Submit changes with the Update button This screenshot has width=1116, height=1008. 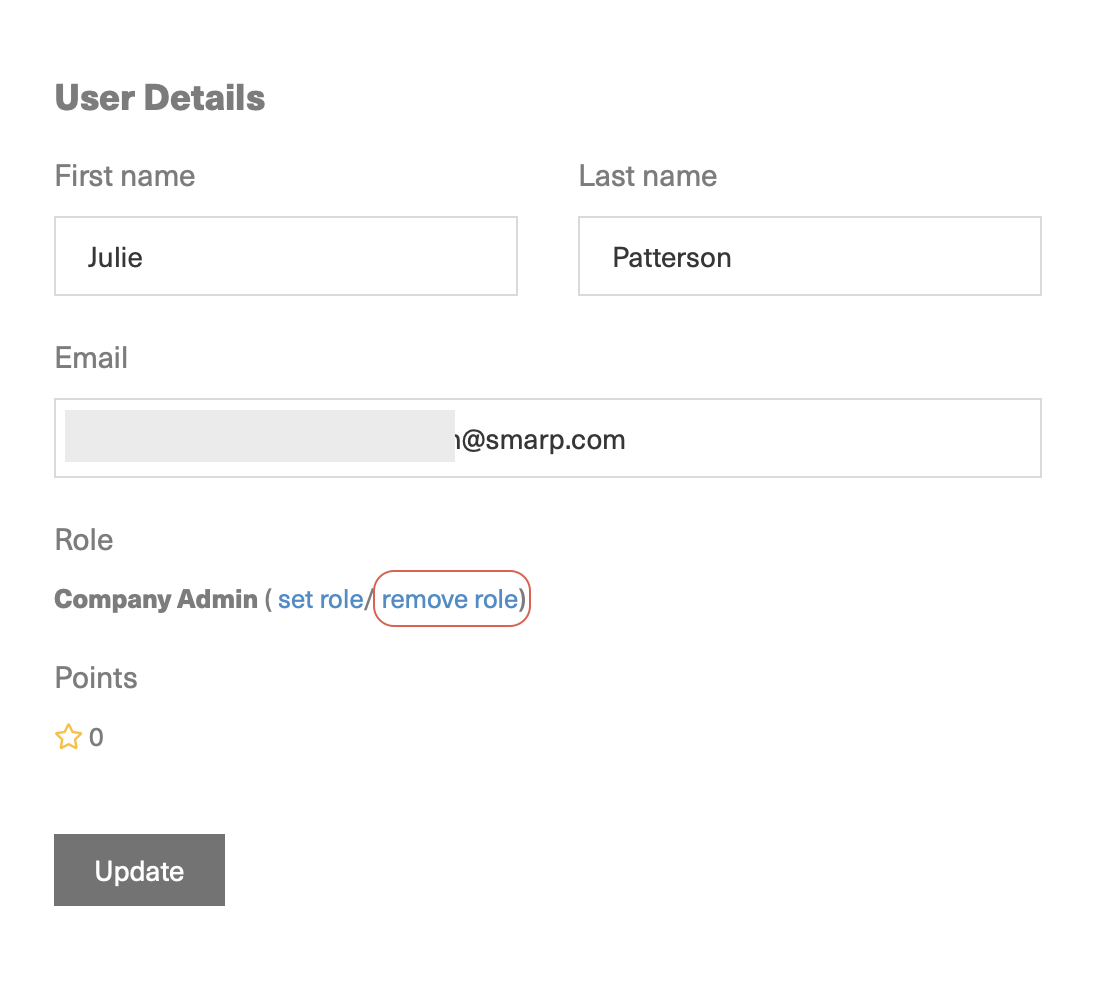(140, 870)
